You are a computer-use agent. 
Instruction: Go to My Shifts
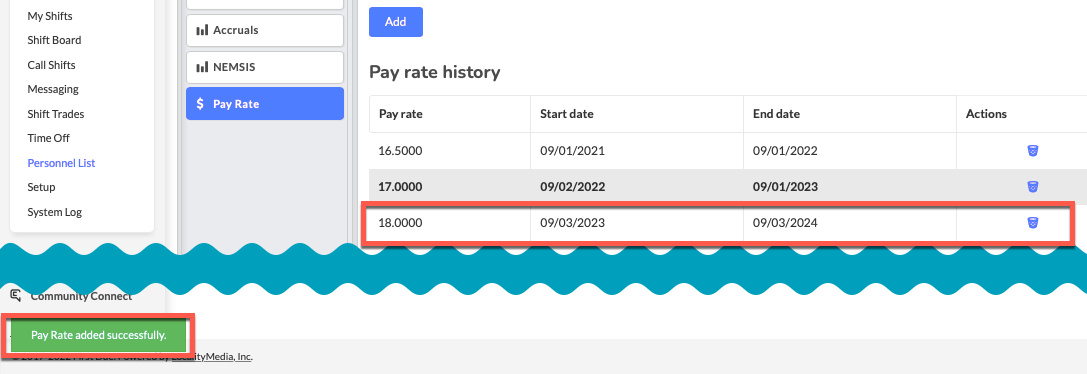pos(50,15)
